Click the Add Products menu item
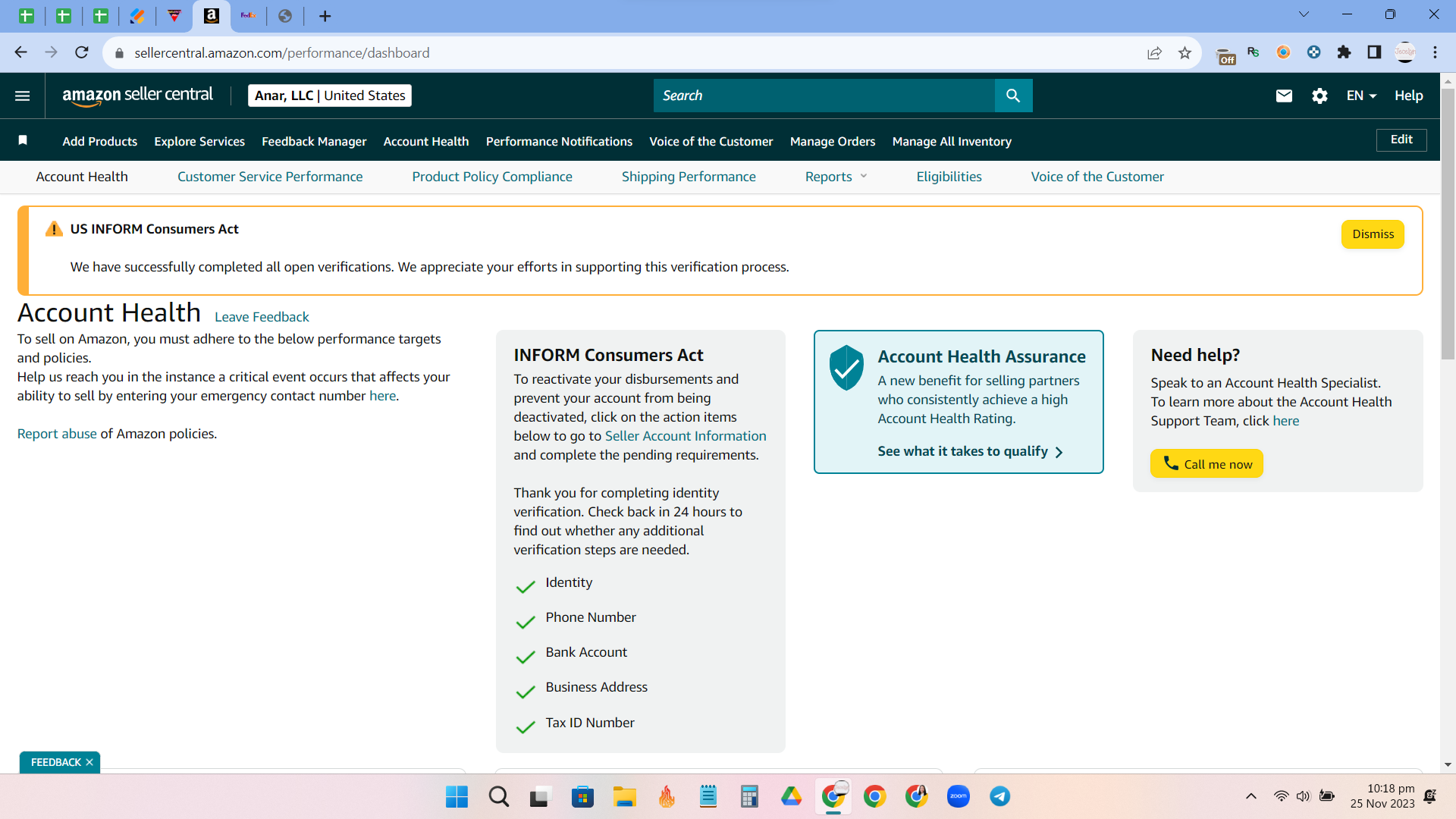The height and width of the screenshot is (819, 1456). [100, 141]
